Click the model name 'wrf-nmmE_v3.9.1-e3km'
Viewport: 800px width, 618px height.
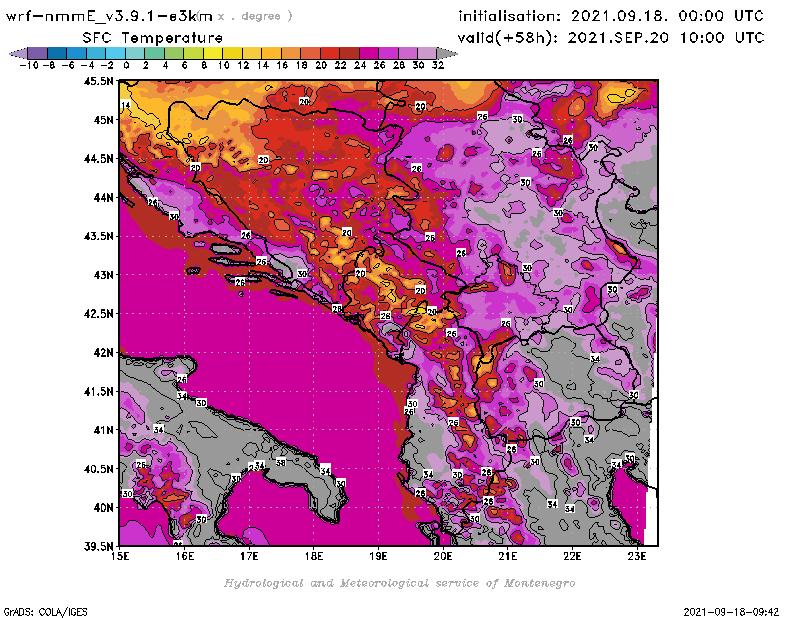[x=109, y=16]
